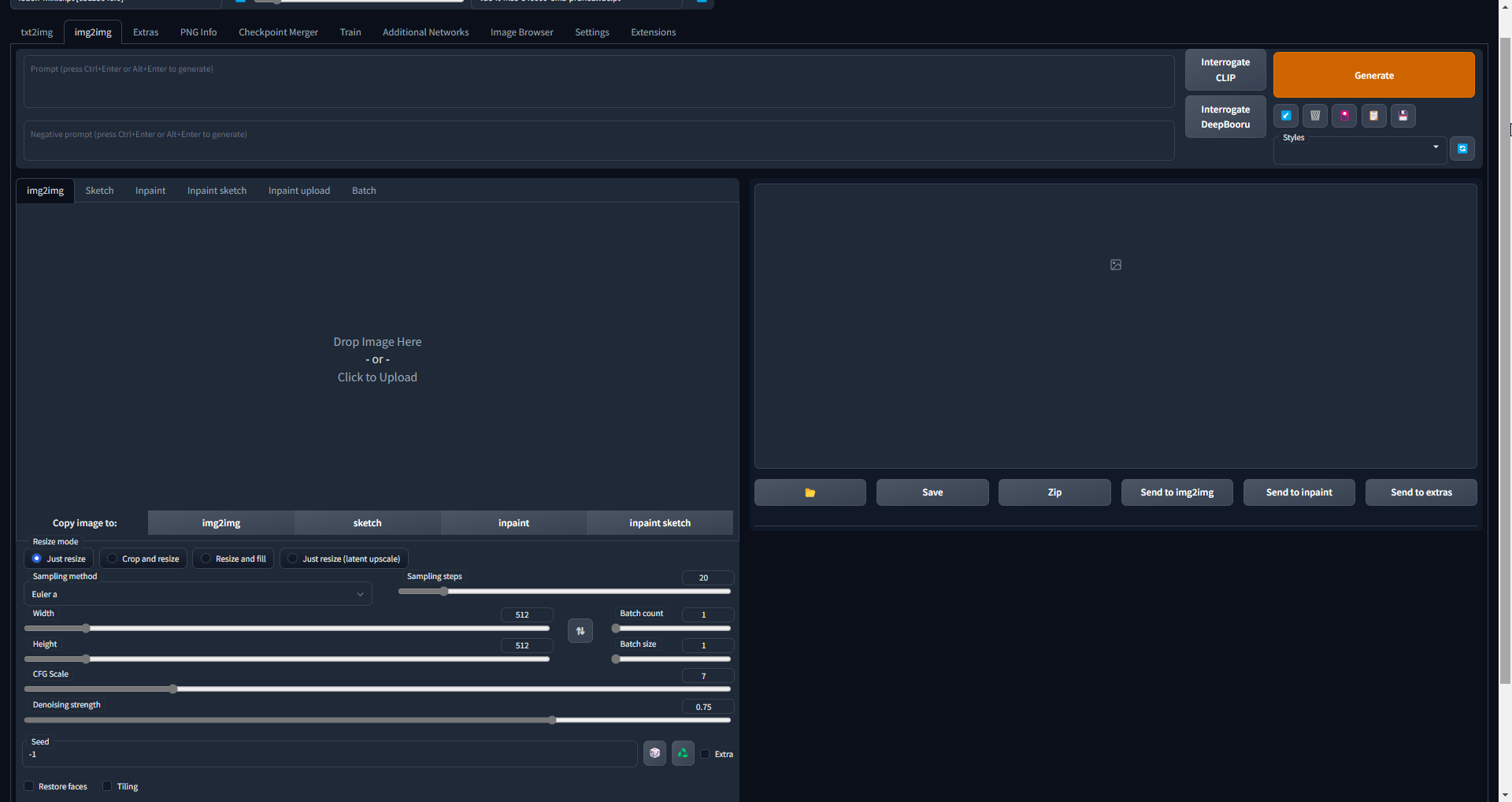The image size is (1512, 802).
Task: Click Send to inpaint button
Action: (x=1299, y=492)
